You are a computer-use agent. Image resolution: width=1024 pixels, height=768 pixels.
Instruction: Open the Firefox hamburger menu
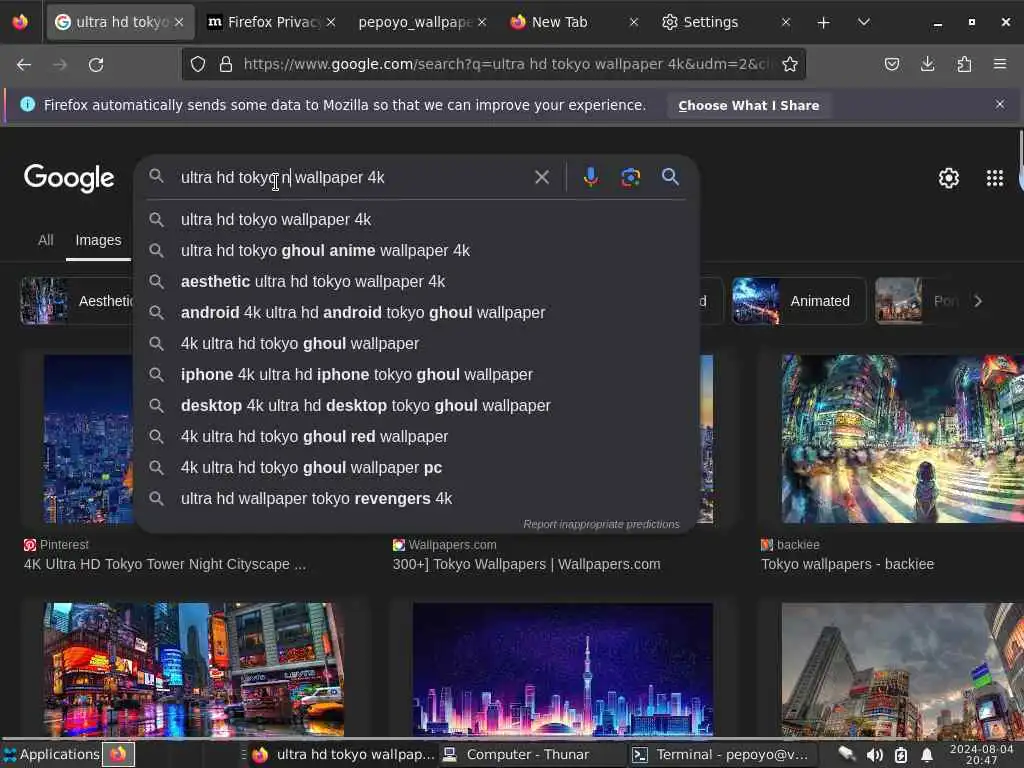1000,64
